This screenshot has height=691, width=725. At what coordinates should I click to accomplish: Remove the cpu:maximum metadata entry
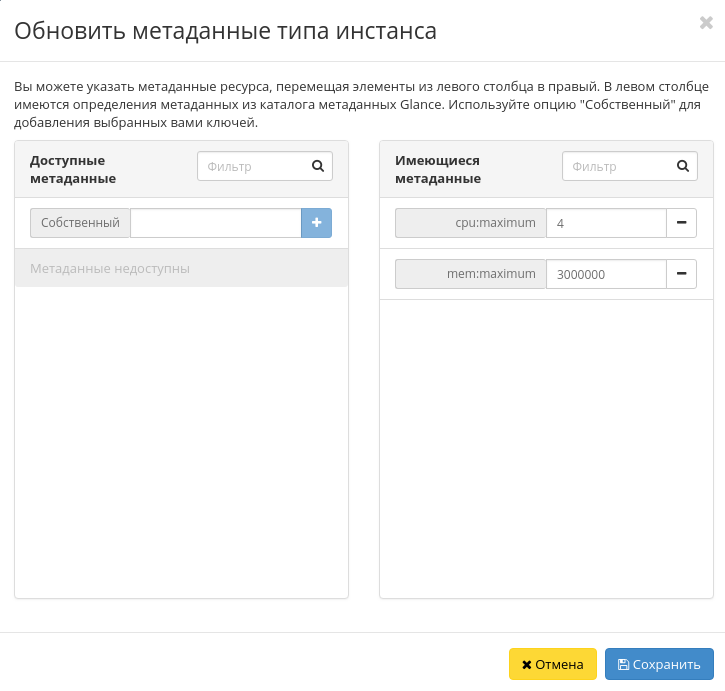click(681, 223)
